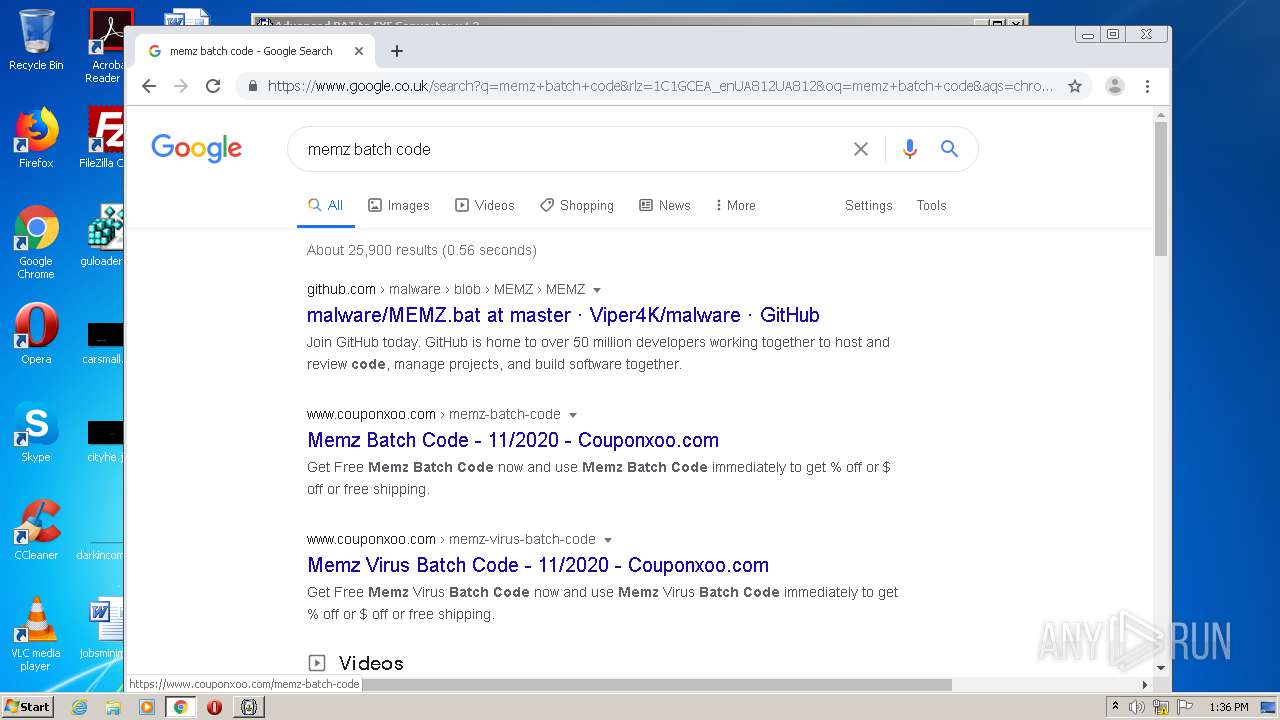
Task: Expand the More search options
Action: tap(735, 205)
